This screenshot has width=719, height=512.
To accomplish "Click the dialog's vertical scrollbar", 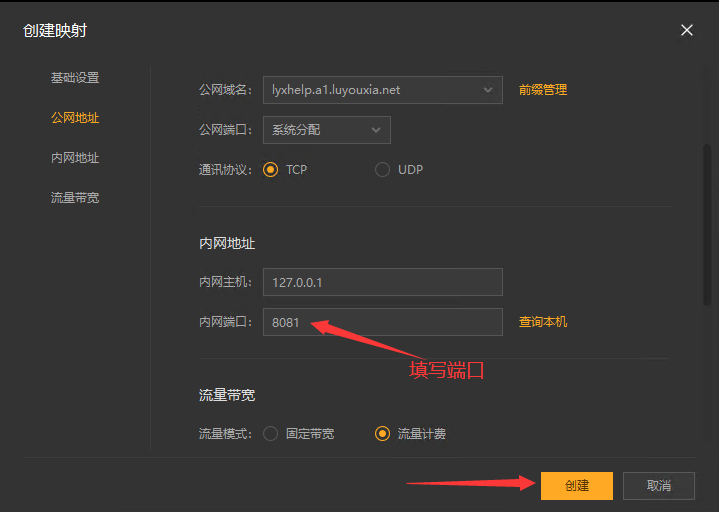I will 708,225.
